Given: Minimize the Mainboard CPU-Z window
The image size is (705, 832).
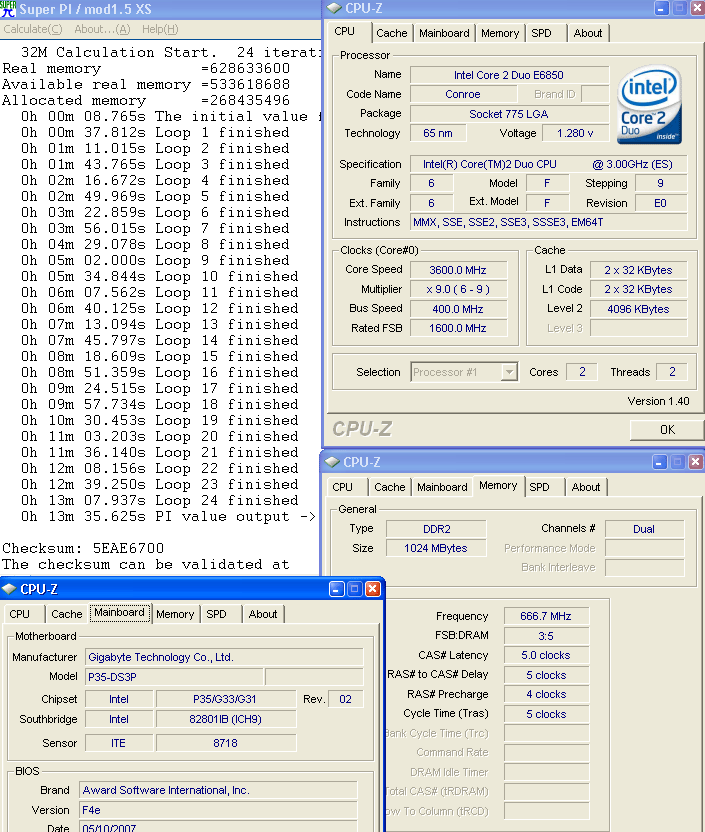Looking at the screenshot, I should (337, 588).
